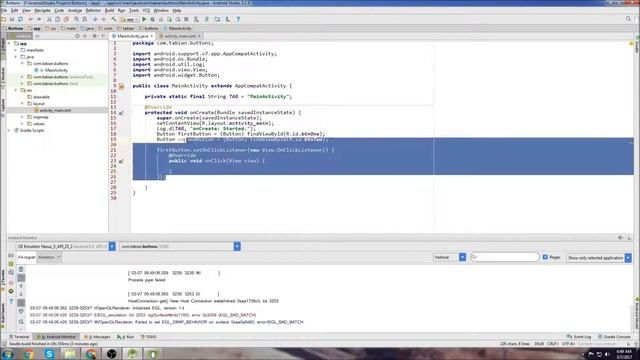Open the Messages tool window
Image resolution: width=640 pixels, height=360 pixels.
(x=97, y=337)
